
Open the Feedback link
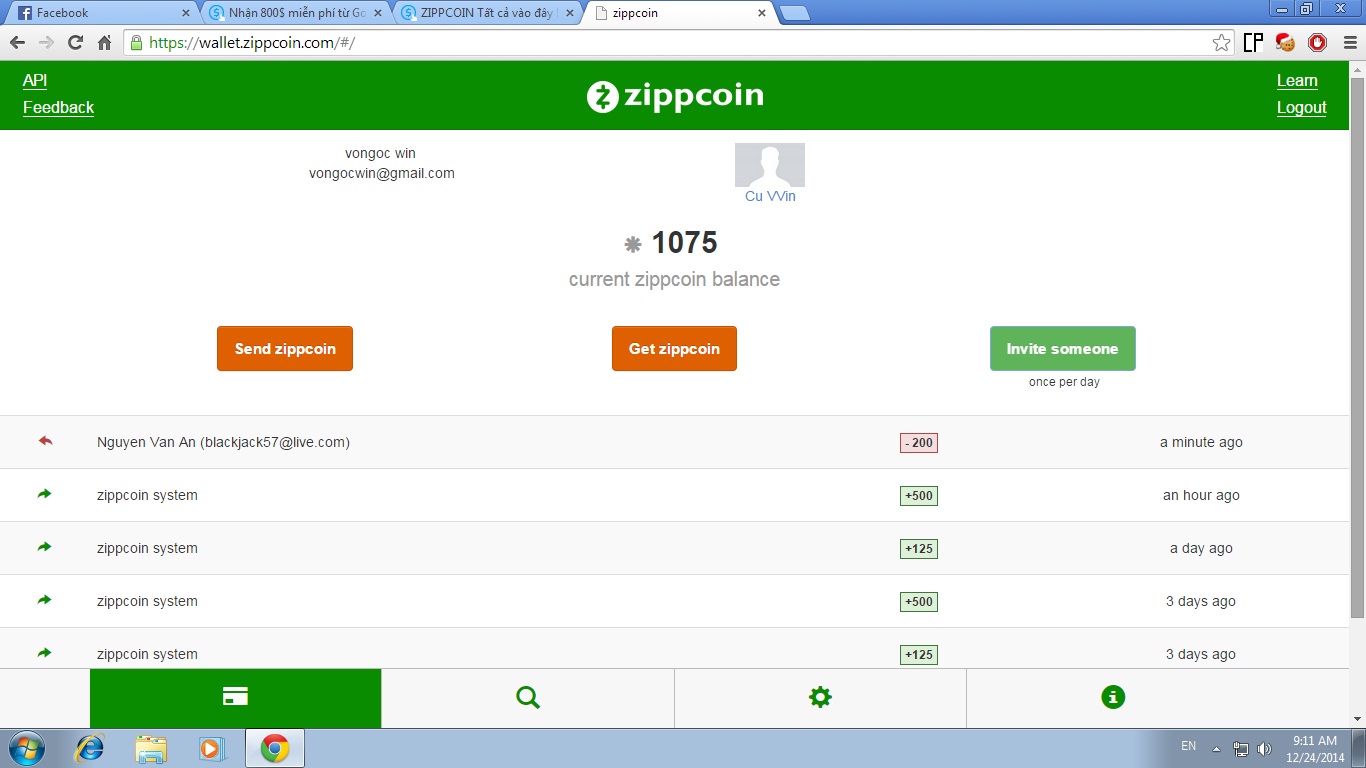point(58,108)
